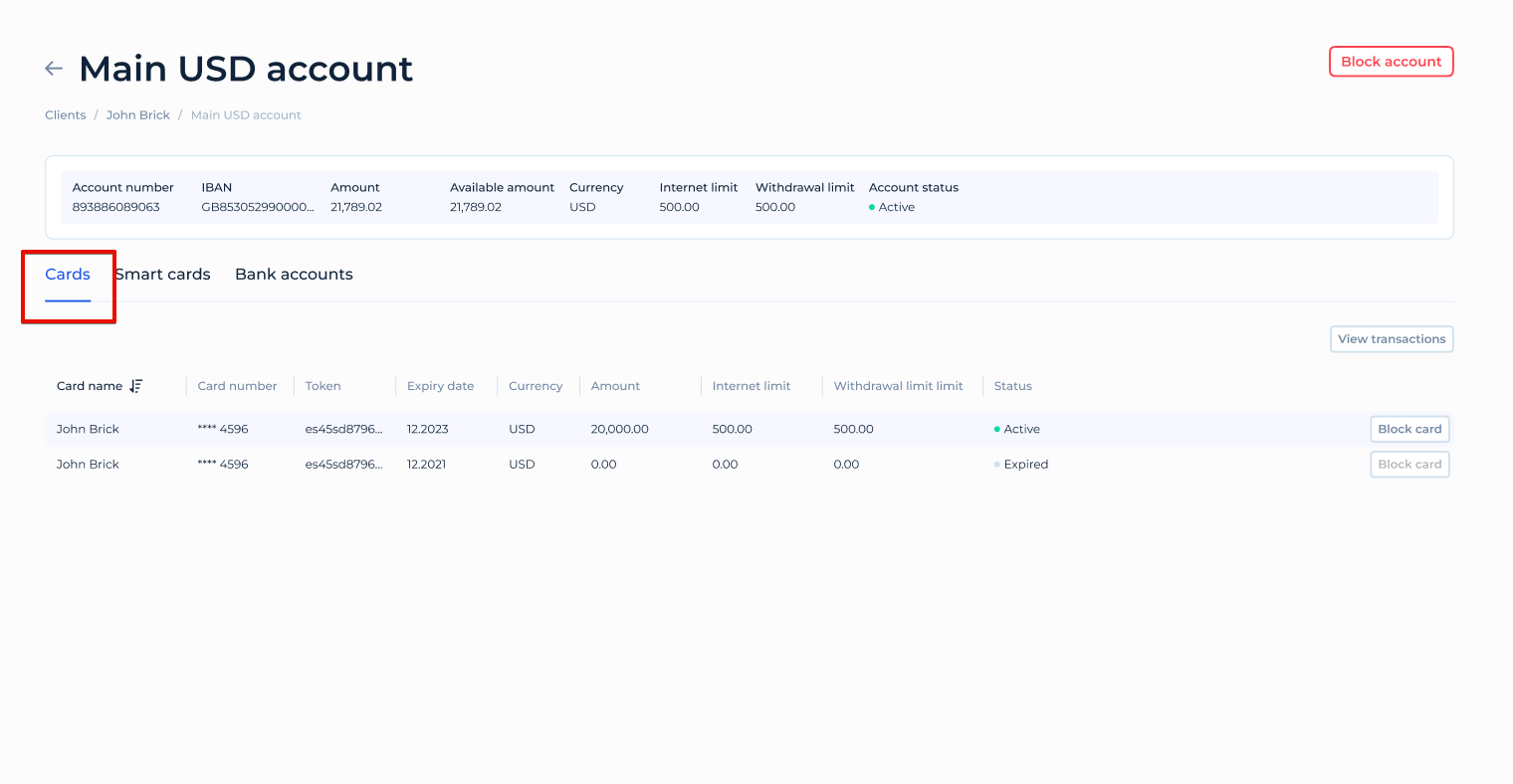Open the Bank accounts tab
Screen dimensions: 1513x784
click(x=294, y=274)
